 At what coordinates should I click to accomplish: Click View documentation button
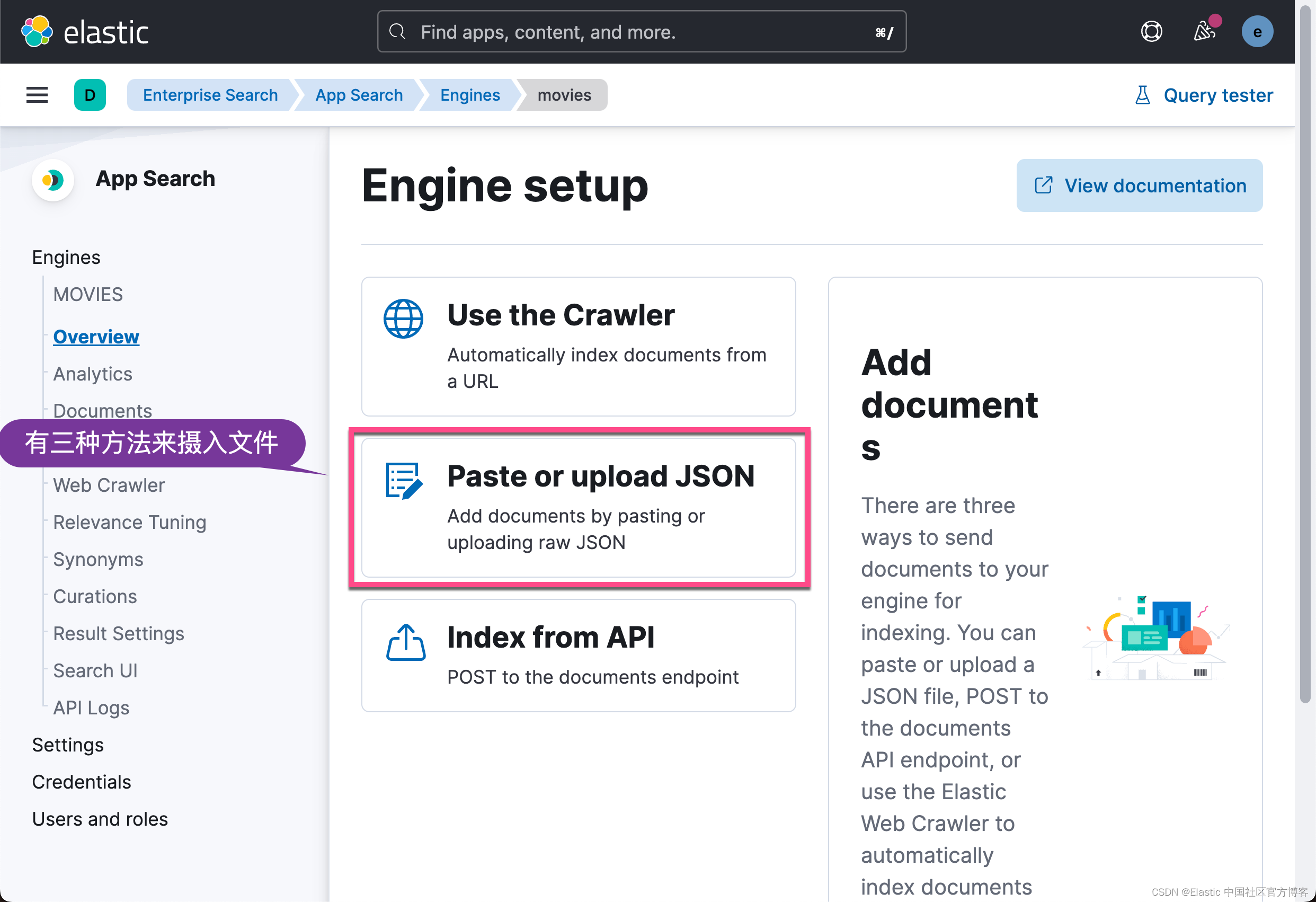click(x=1140, y=185)
